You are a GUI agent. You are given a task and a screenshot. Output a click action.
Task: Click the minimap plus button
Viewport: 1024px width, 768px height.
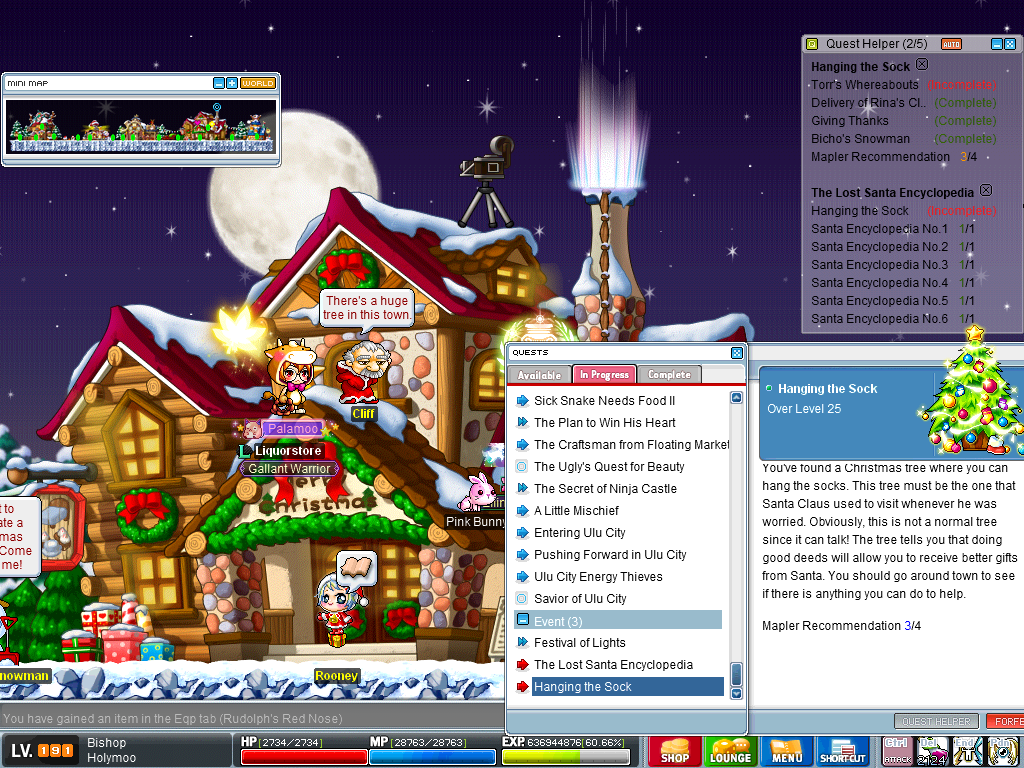point(232,83)
